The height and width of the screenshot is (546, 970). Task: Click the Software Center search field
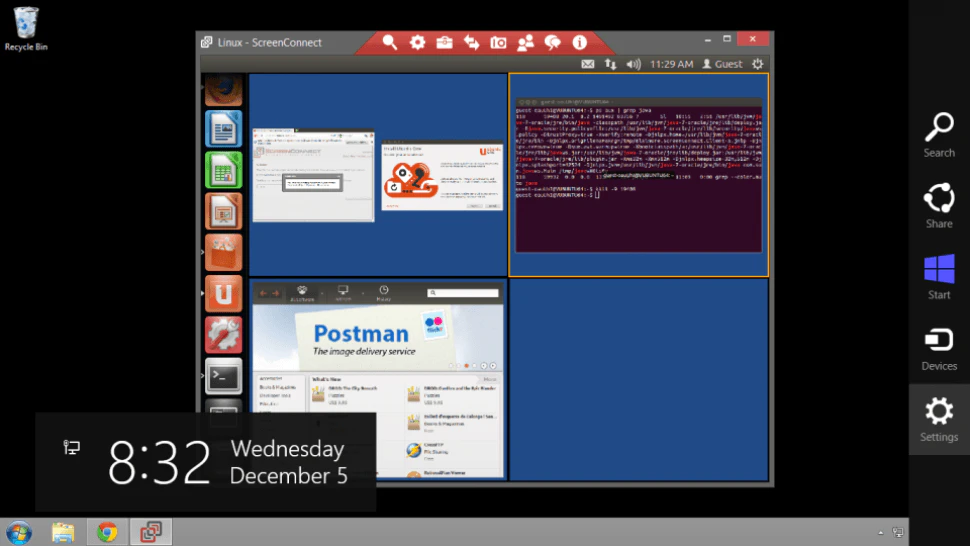click(x=462, y=293)
